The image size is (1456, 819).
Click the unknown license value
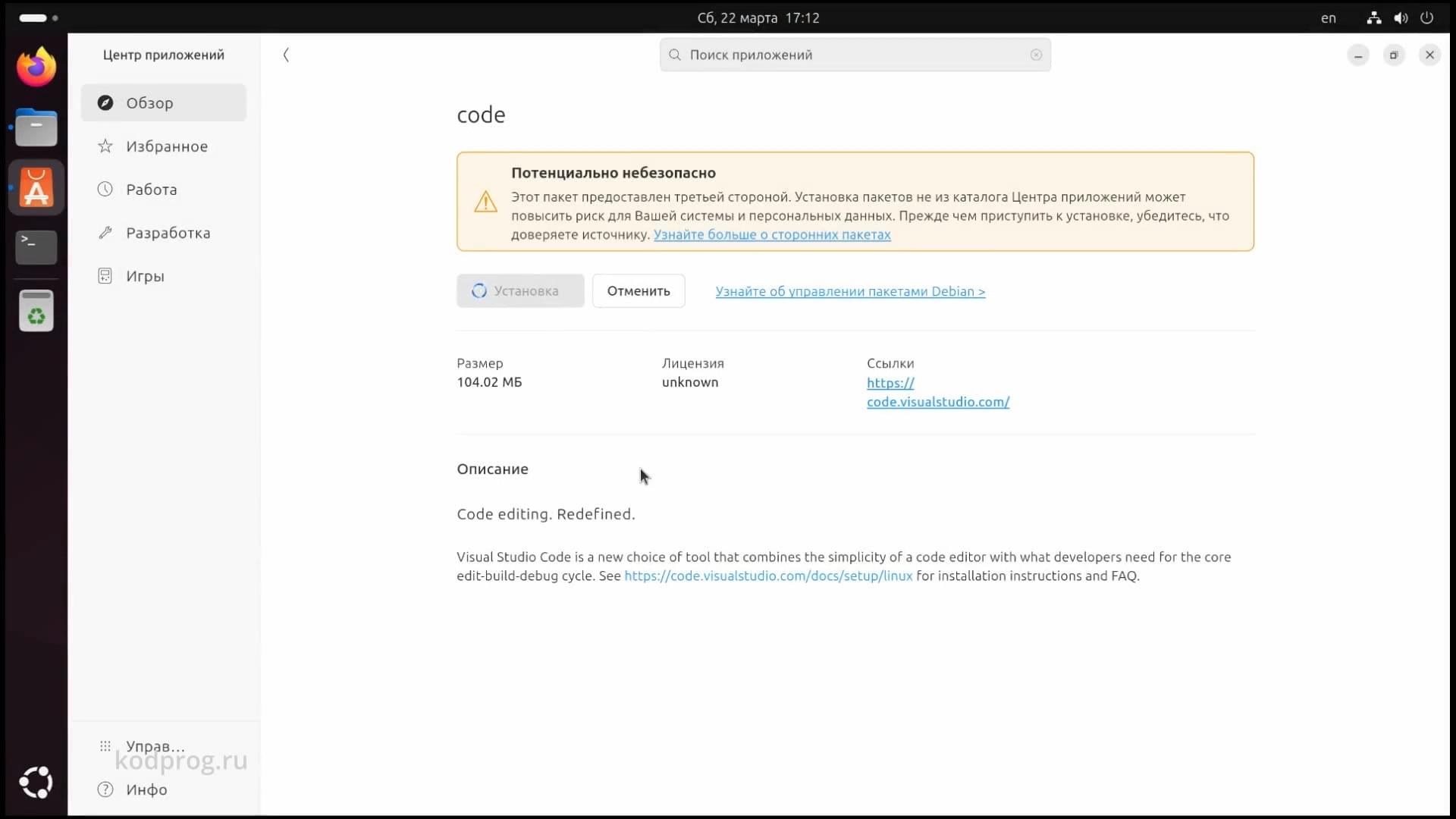click(x=690, y=382)
